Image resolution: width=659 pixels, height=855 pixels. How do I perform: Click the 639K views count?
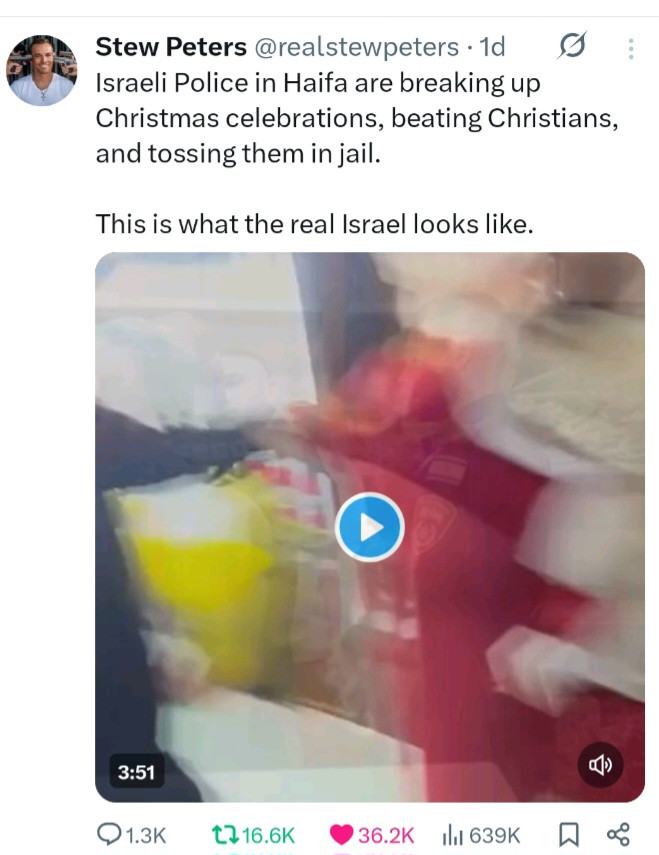[494, 835]
